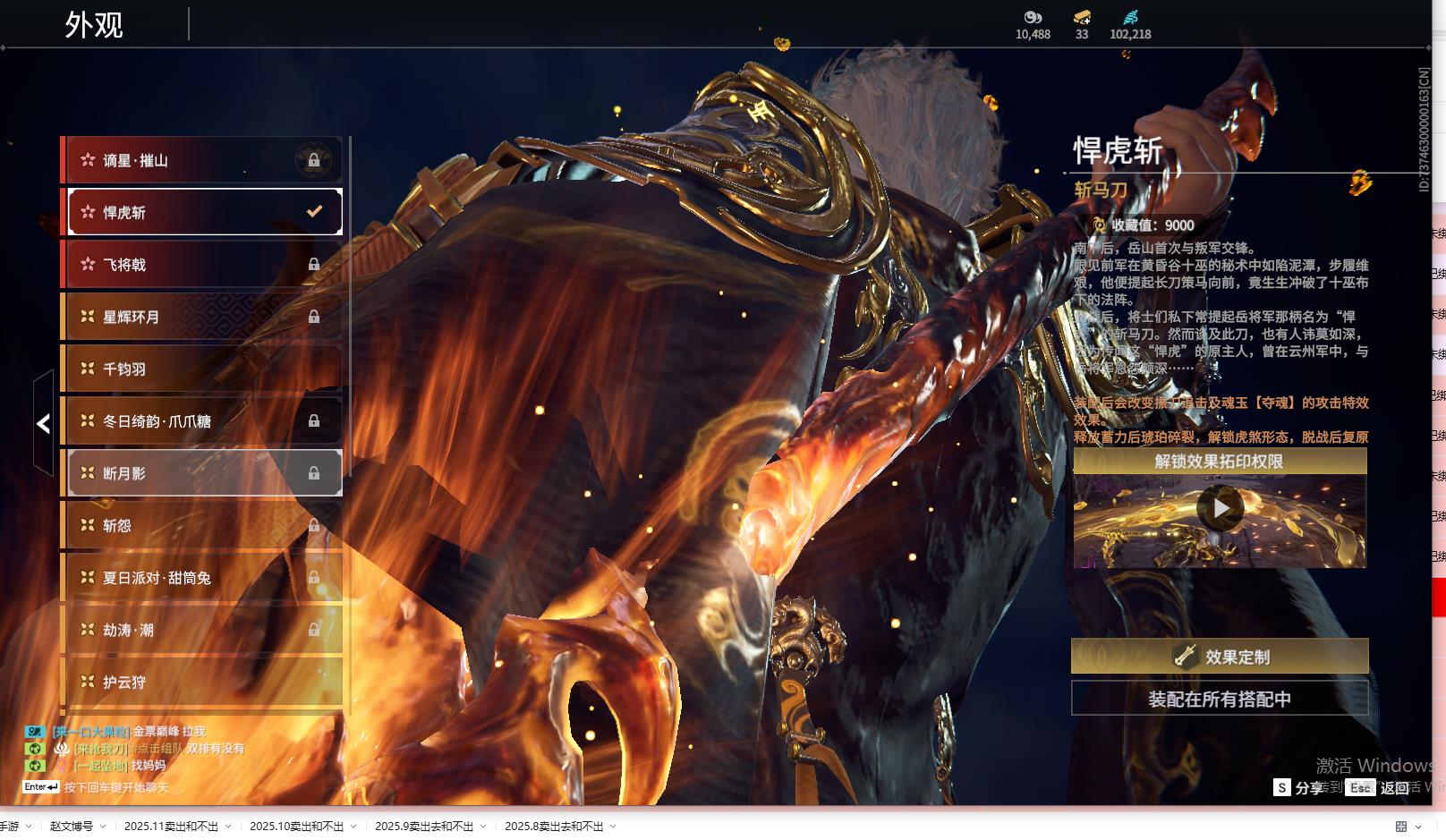Open dropdown arrow for 2025.10卖出和不出
This screenshot has height=840, width=1446.
pyautogui.click(x=353, y=827)
